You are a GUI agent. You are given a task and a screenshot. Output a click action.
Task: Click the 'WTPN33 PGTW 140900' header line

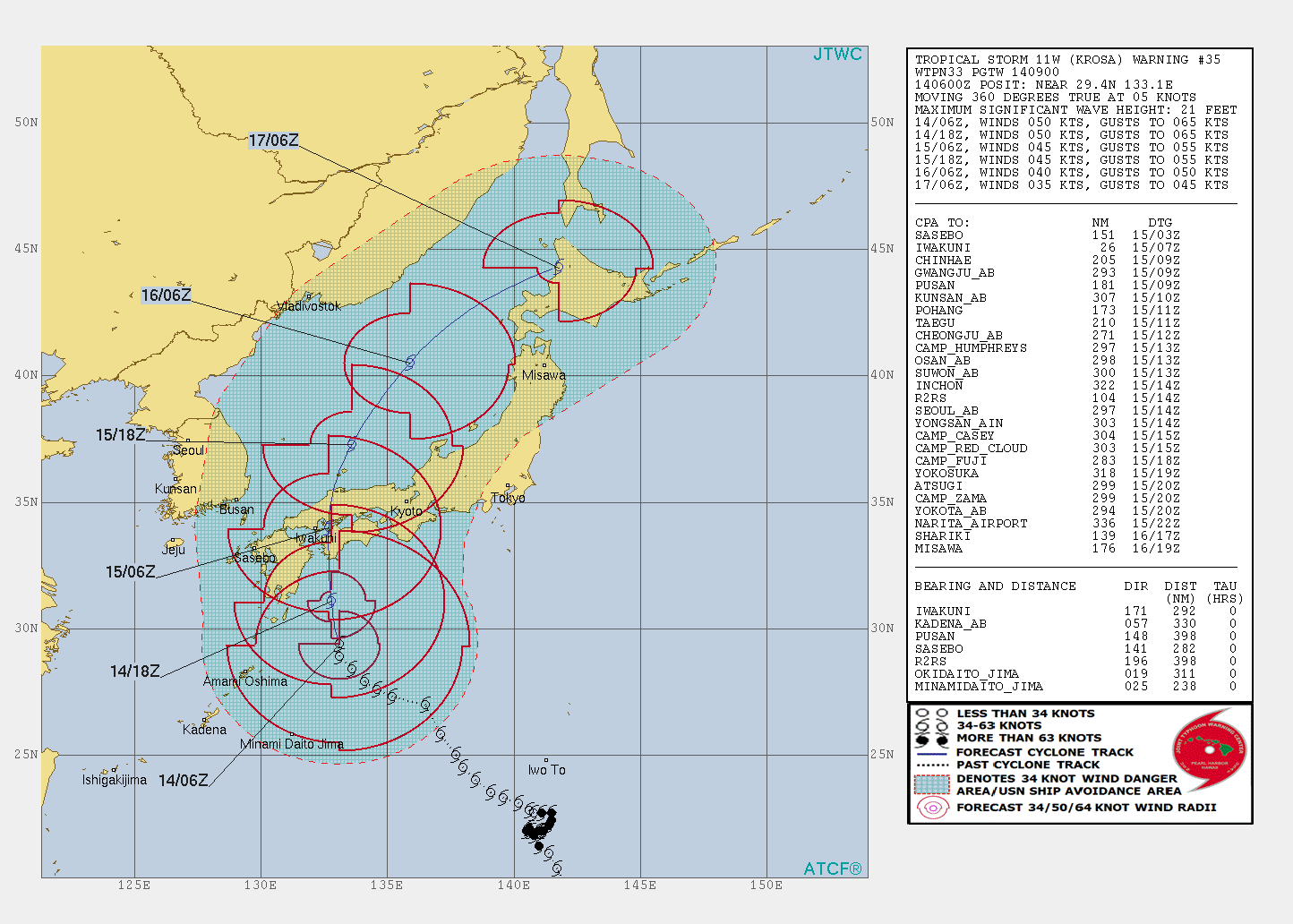[987, 73]
